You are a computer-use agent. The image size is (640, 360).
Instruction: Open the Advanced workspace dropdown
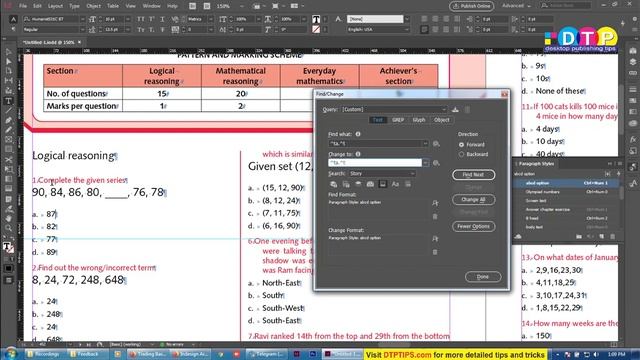click(x=516, y=6)
